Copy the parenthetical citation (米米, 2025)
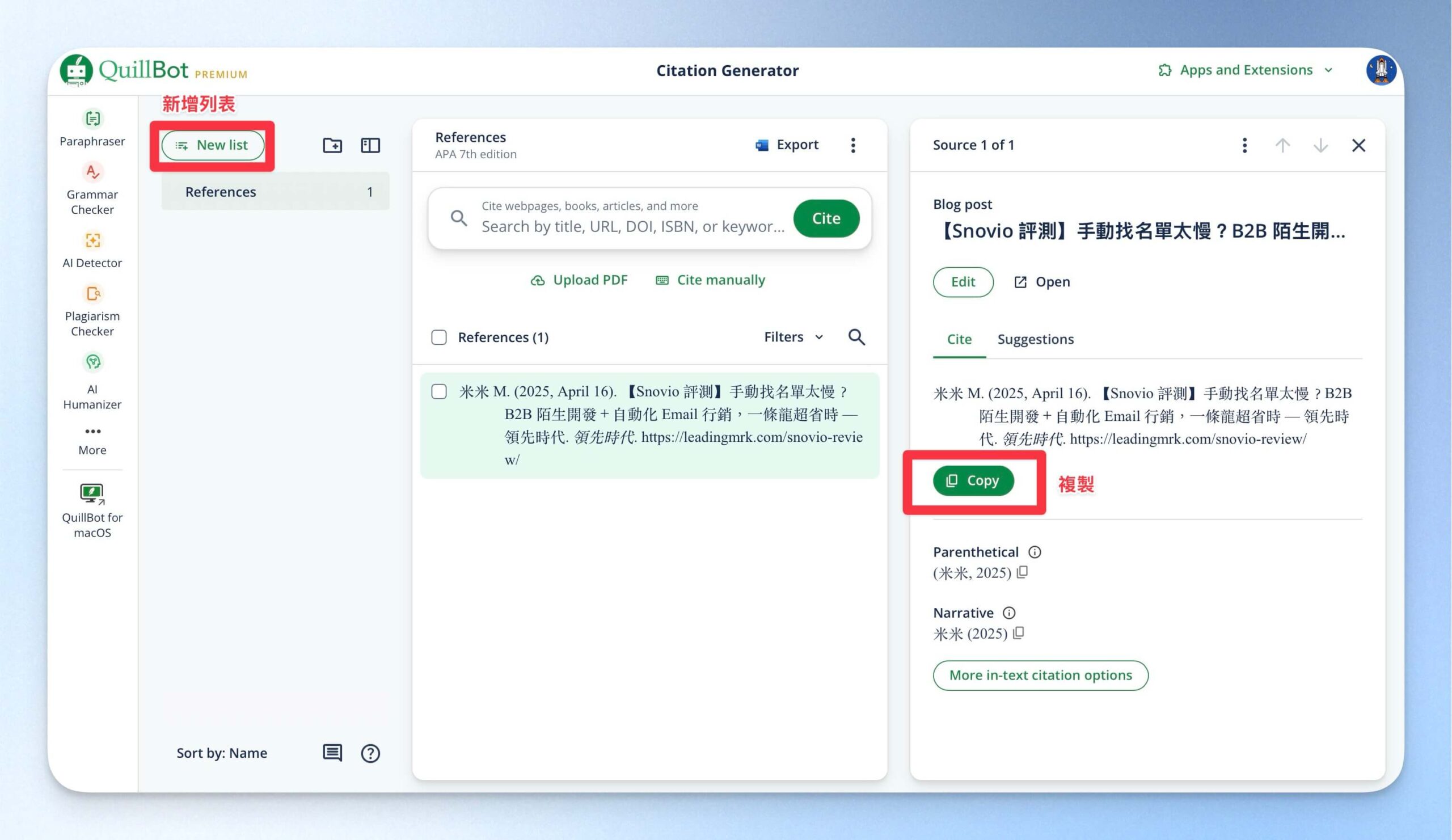The width and height of the screenshot is (1452, 840). pyautogui.click(x=1023, y=572)
